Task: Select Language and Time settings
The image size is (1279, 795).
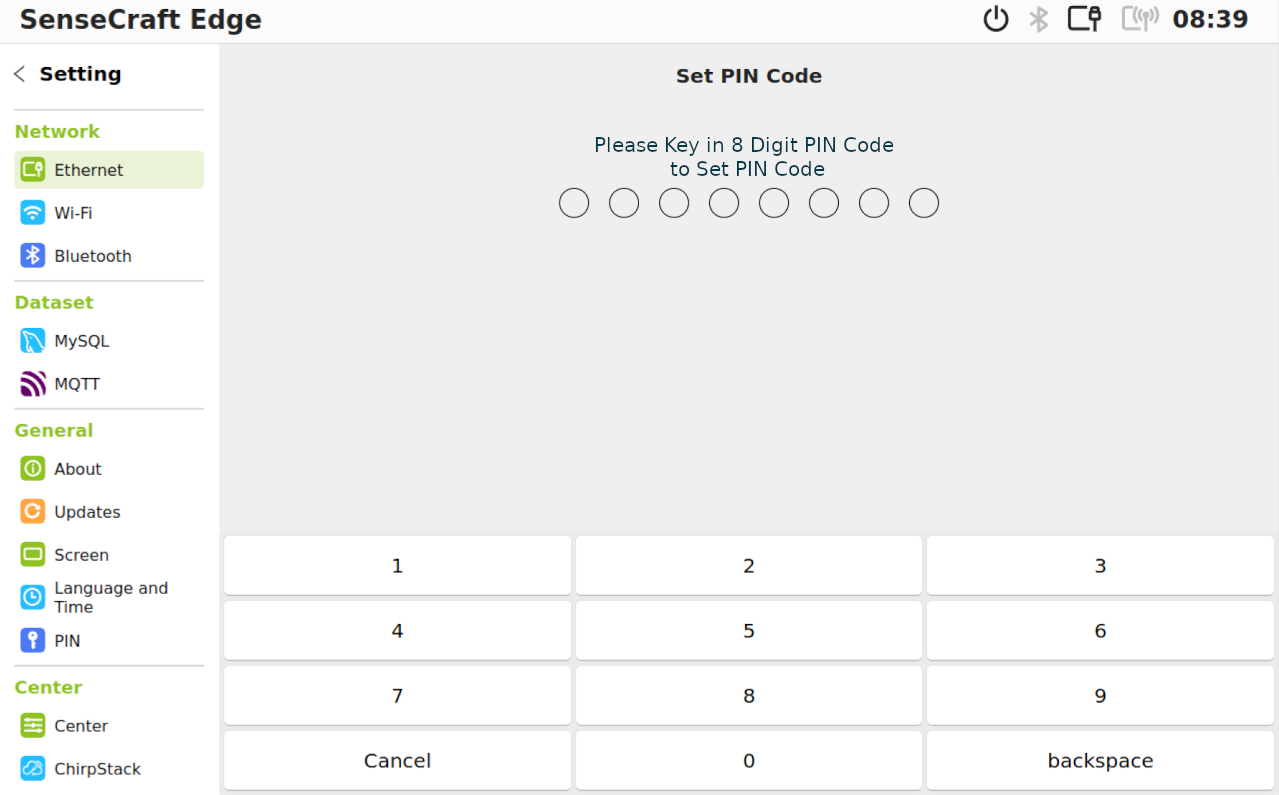Action: pos(109,598)
